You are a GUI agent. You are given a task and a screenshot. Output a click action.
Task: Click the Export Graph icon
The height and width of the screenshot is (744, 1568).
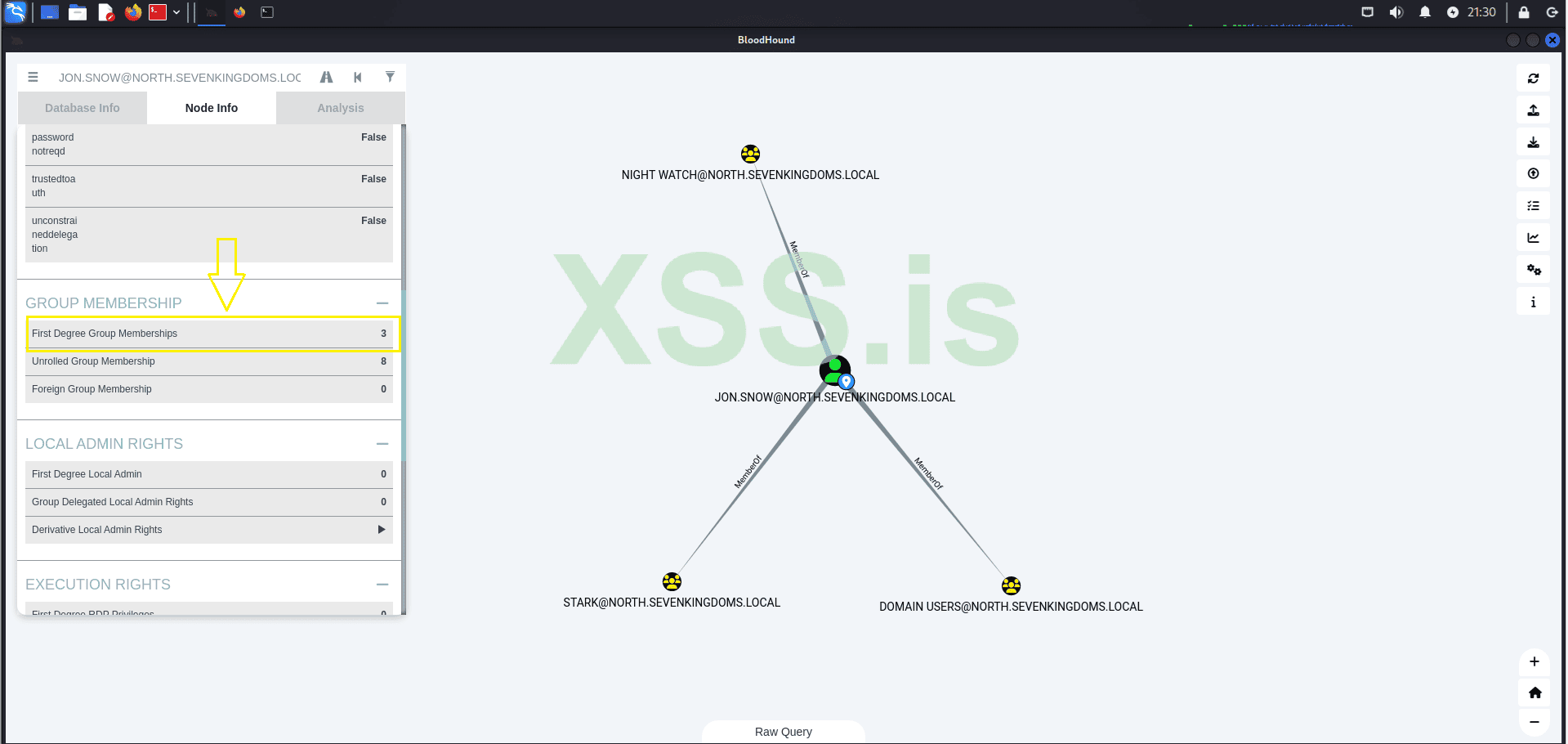1533,110
